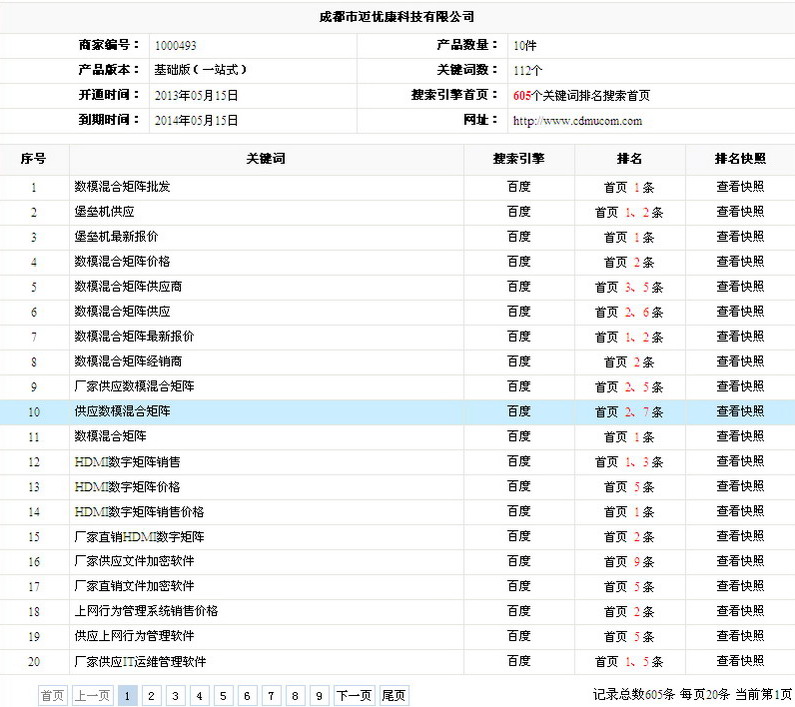Viewport: 795px width, 707px height.
Task: Click keyword 堡垒机最新报价
Action: coord(116,236)
